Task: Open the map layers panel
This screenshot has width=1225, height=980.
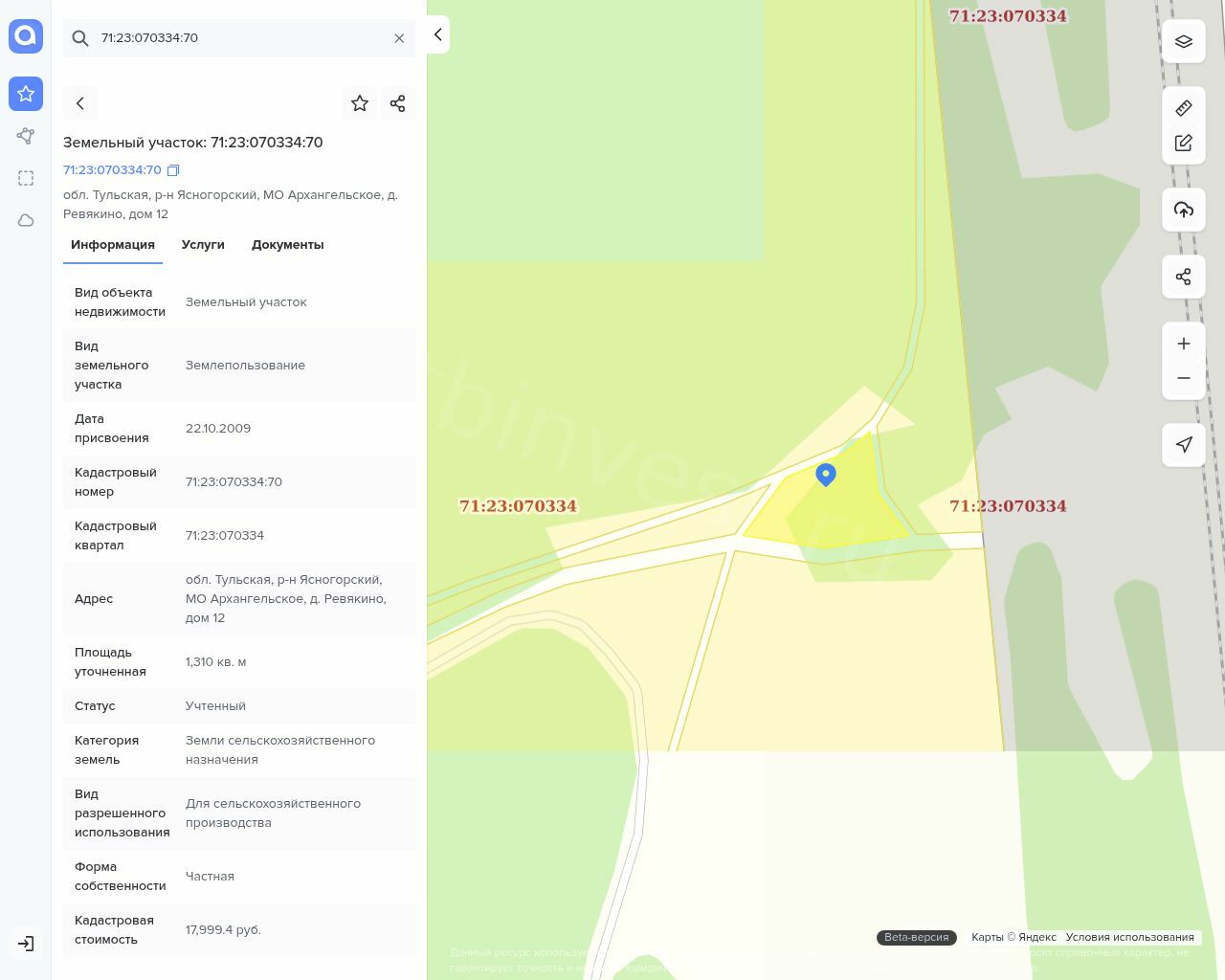Action: pyautogui.click(x=1183, y=41)
